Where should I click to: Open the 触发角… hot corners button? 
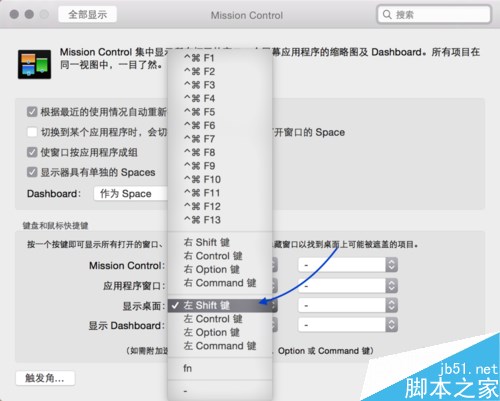point(45,378)
